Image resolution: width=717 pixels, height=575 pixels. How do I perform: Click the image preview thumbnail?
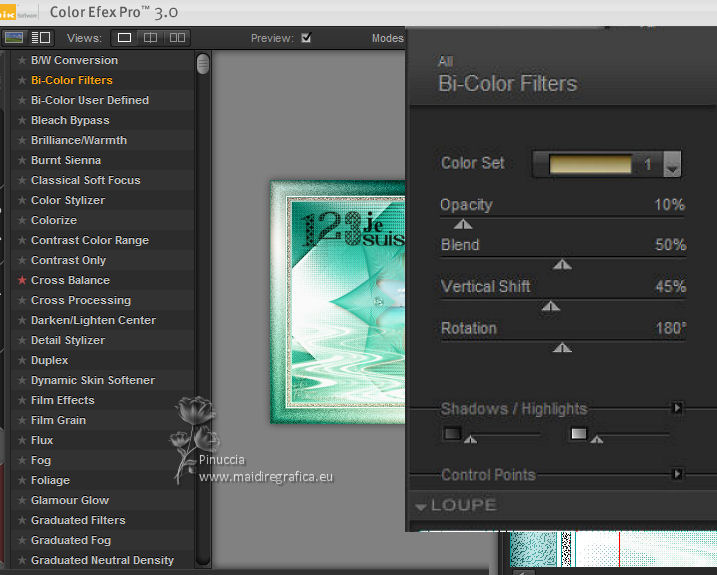pyautogui.click(x=337, y=302)
